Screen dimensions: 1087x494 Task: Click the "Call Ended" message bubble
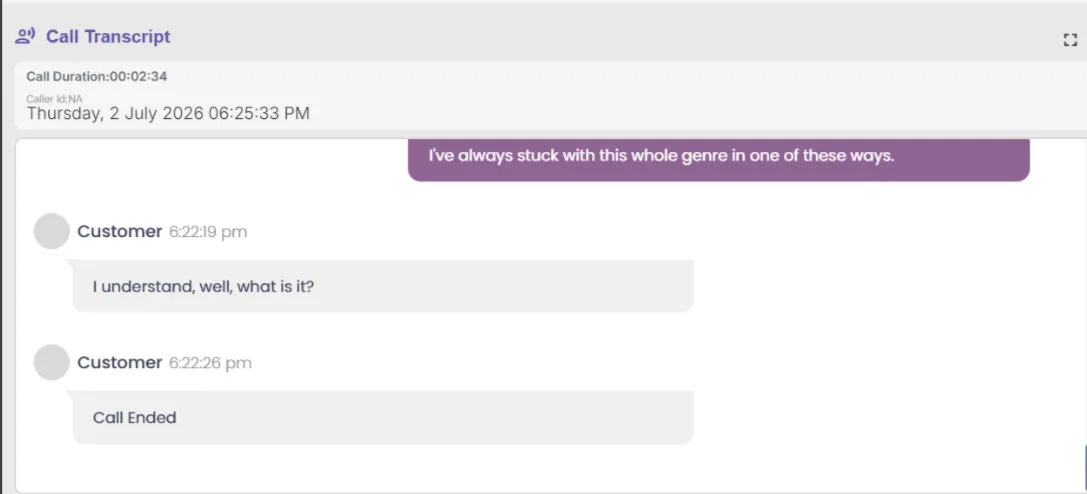click(x=383, y=417)
